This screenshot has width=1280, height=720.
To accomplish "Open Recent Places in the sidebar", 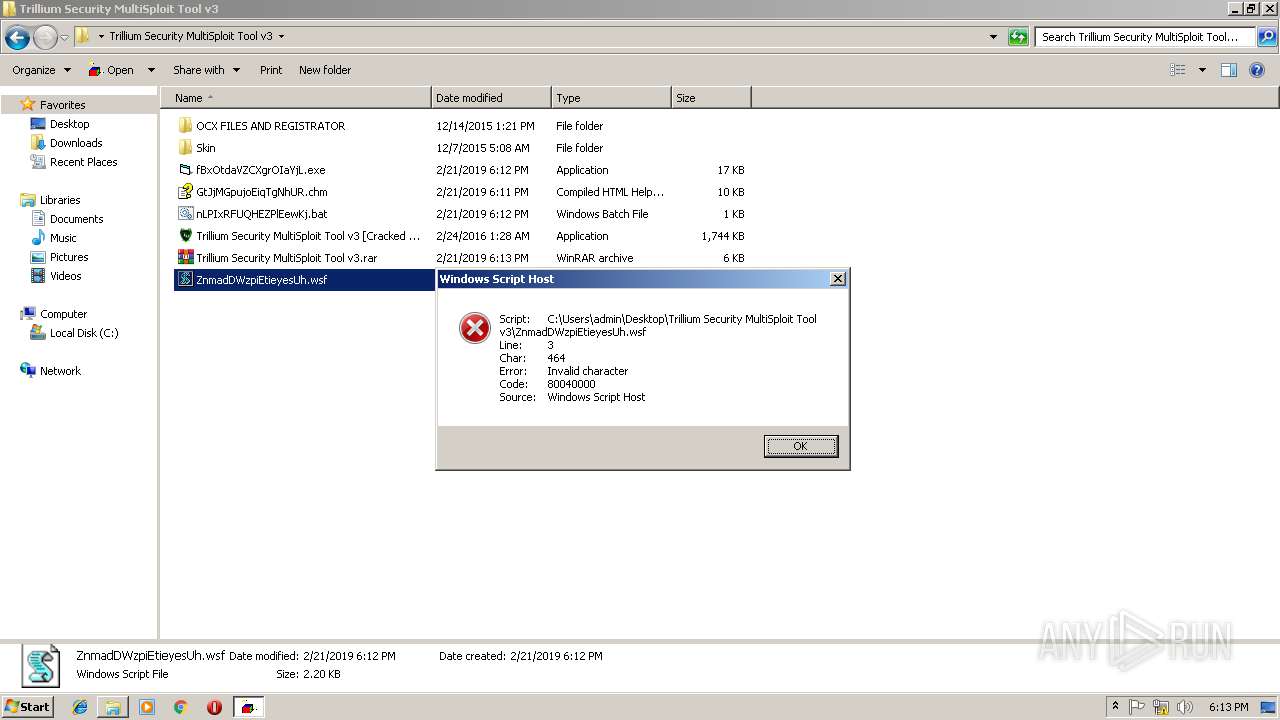I will point(83,162).
